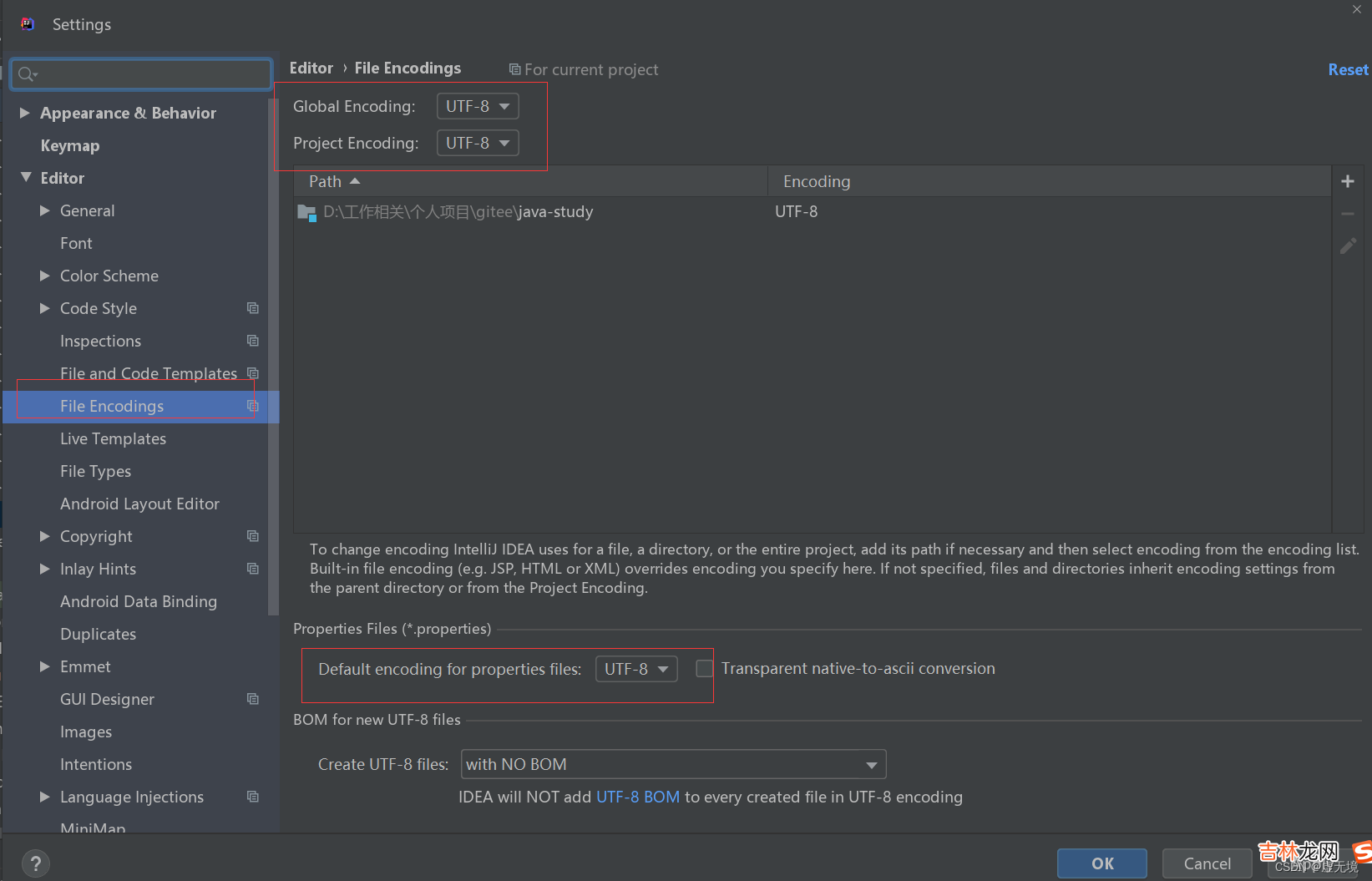The image size is (1372, 881).
Task: Select File and Code Templates item
Action: click(149, 373)
